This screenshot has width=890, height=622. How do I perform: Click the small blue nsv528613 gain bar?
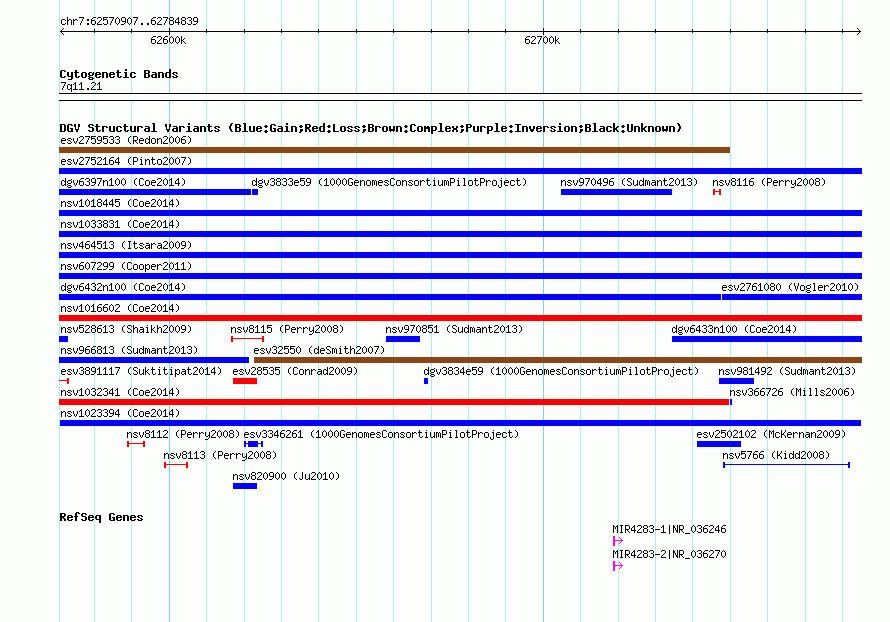[64, 339]
